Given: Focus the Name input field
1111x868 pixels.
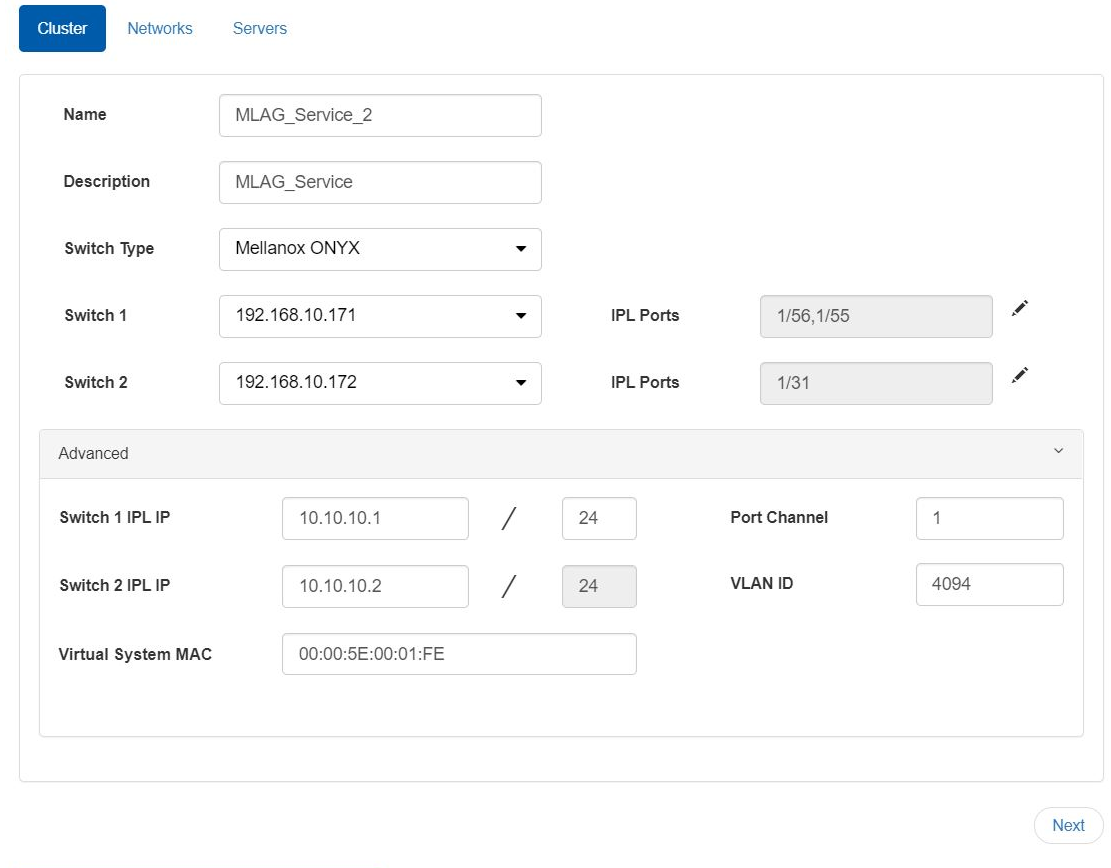Looking at the screenshot, I should [x=380, y=115].
